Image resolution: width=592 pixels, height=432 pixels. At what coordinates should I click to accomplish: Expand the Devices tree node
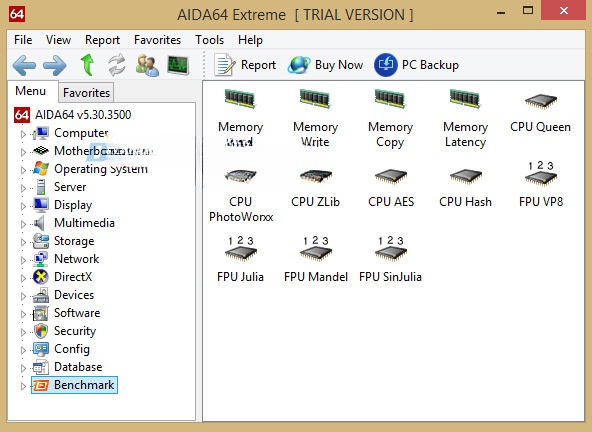coord(23,296)
